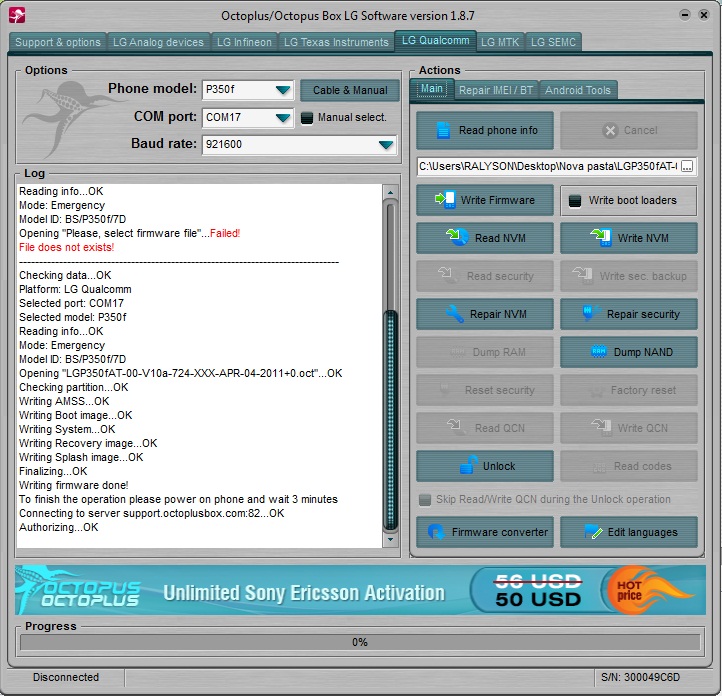The height and width of the screenshot is (696, 722).
Task: Click the Edit languages button
Action: [629, 532]
